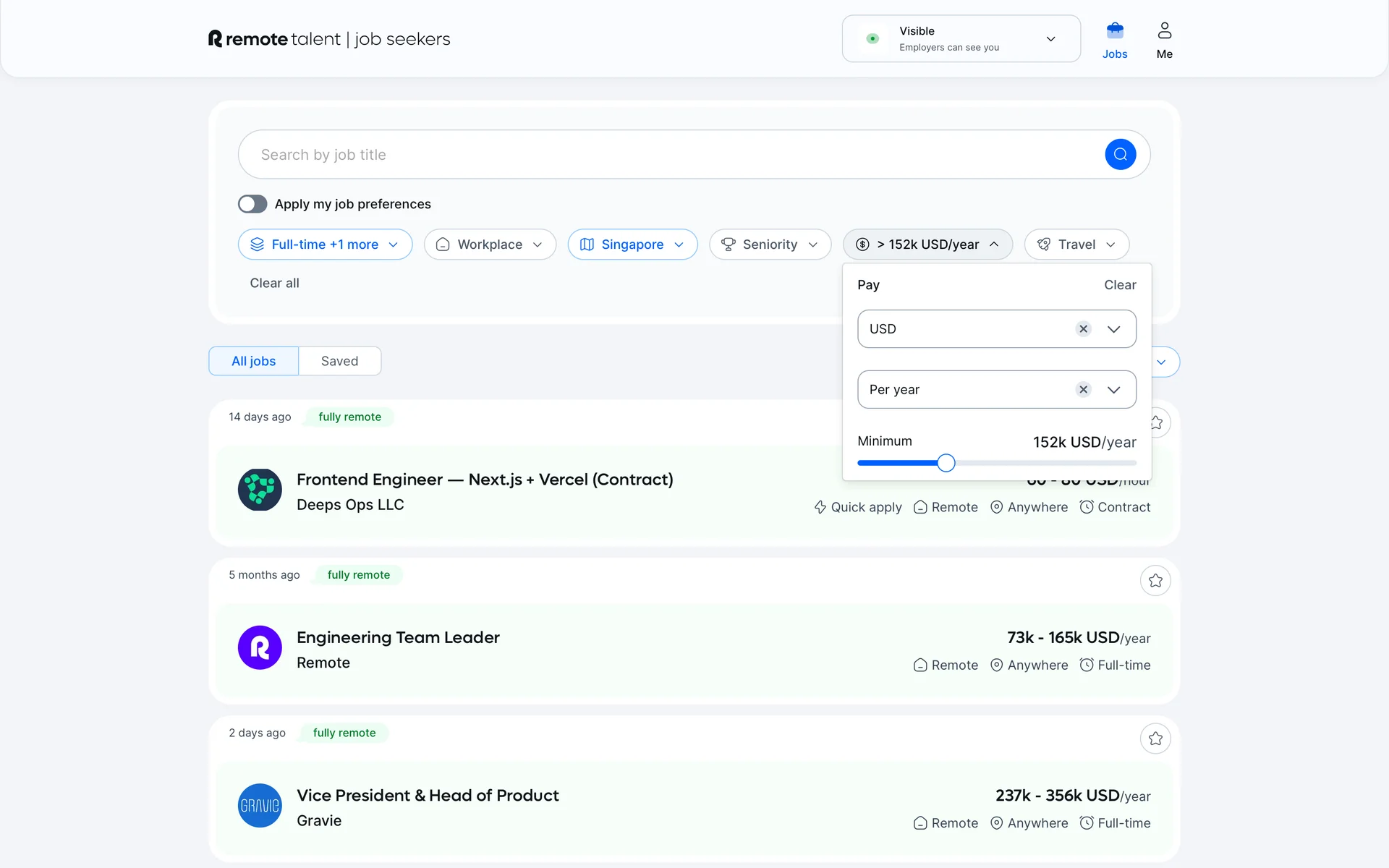Clear the Per year selection
1389x868 pixels.
tap(1083, 390)
